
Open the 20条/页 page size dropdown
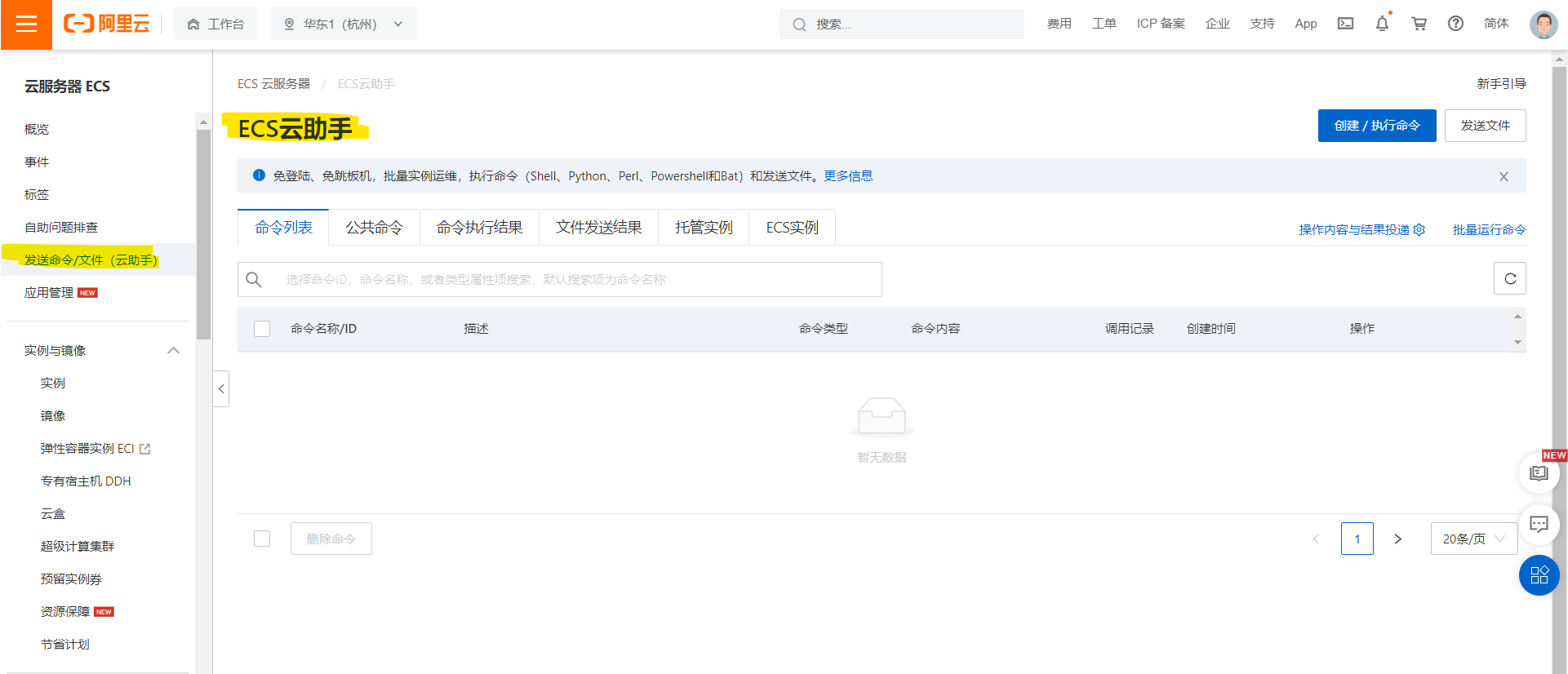(1473, 539)
